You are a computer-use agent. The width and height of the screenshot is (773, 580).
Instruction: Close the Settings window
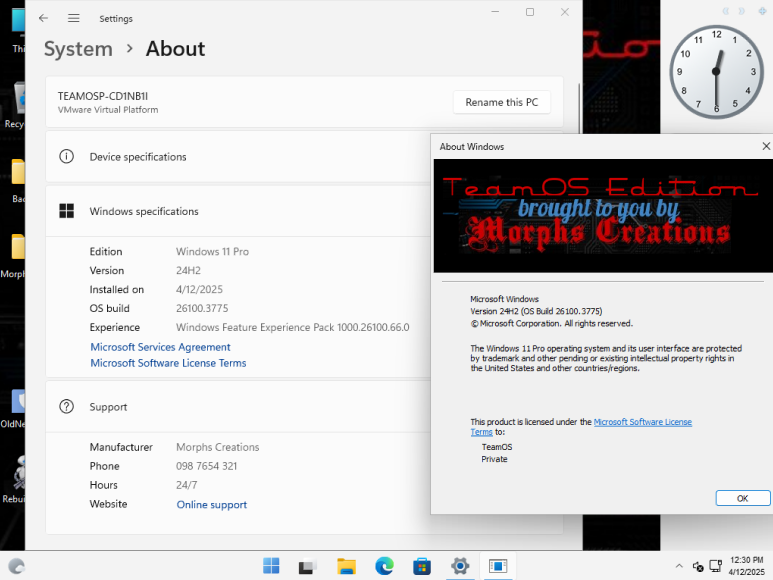point(565,12)
